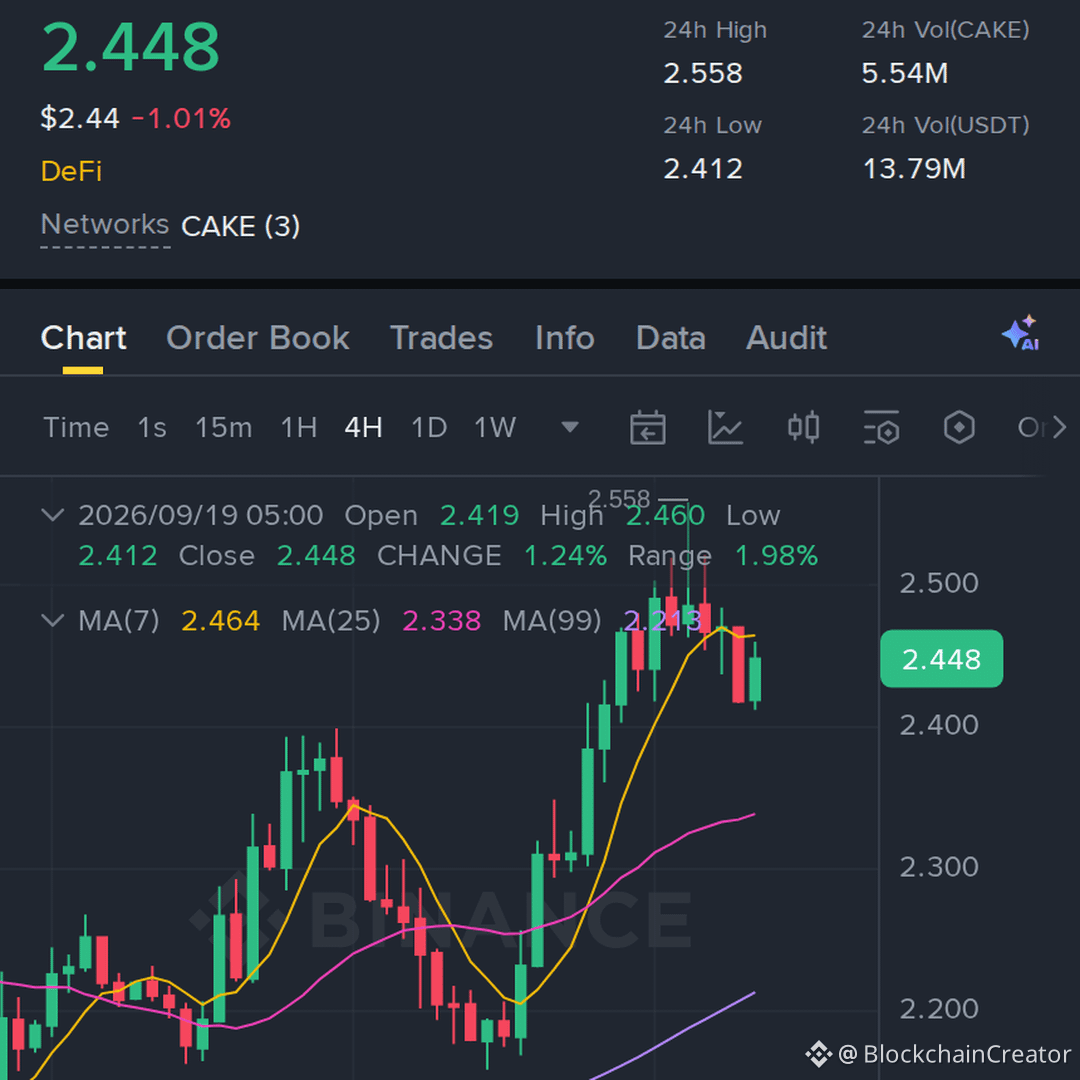Open the chart display settings icon

(x=882, y=427)
